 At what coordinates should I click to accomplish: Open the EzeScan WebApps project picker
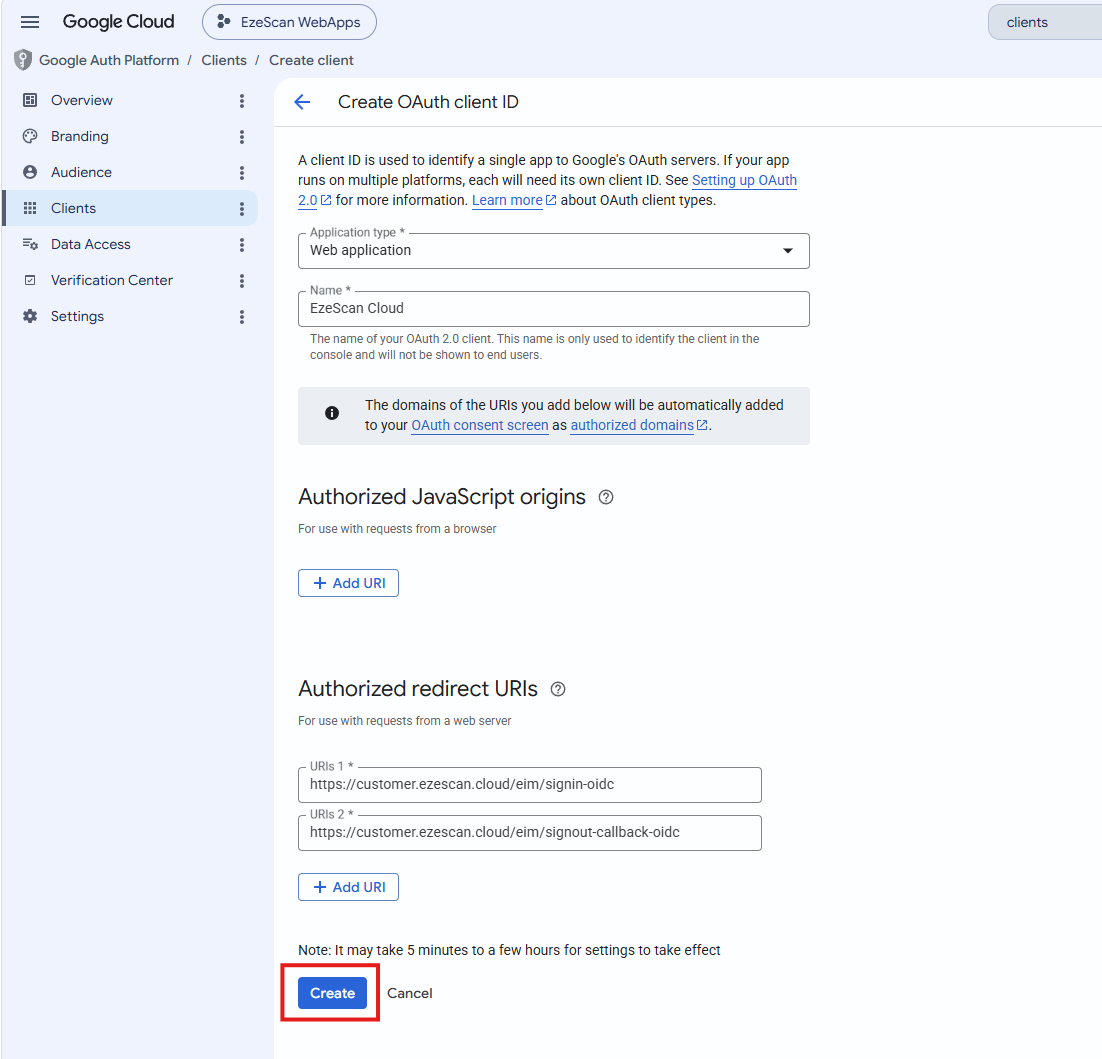[x=289, y=22]
